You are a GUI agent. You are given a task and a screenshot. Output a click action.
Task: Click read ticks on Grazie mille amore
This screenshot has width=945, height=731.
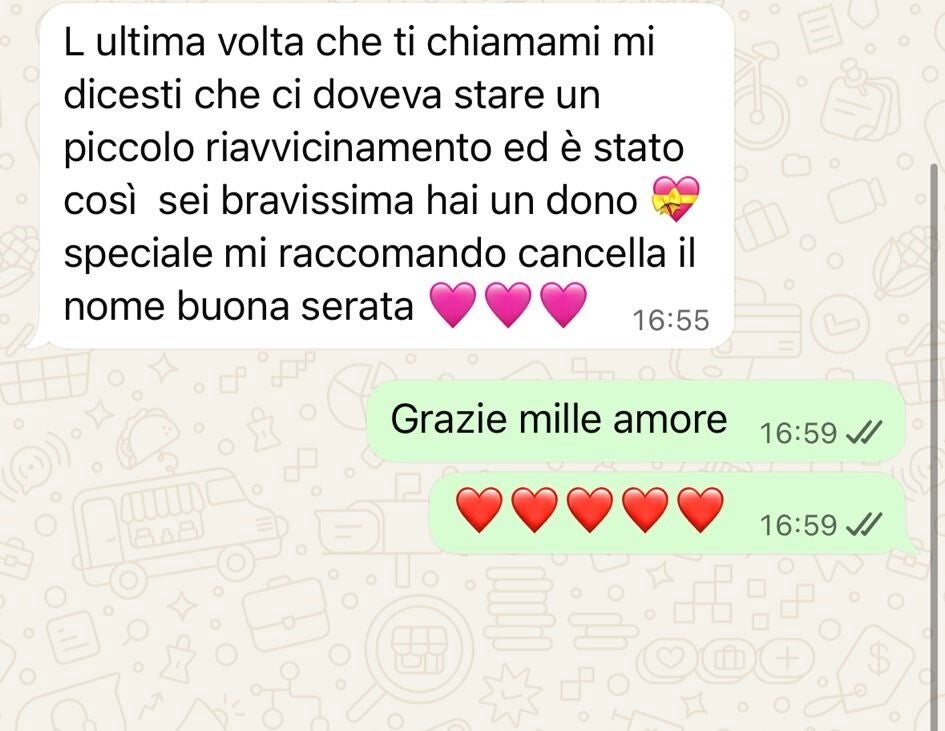(x=864, y=432)
